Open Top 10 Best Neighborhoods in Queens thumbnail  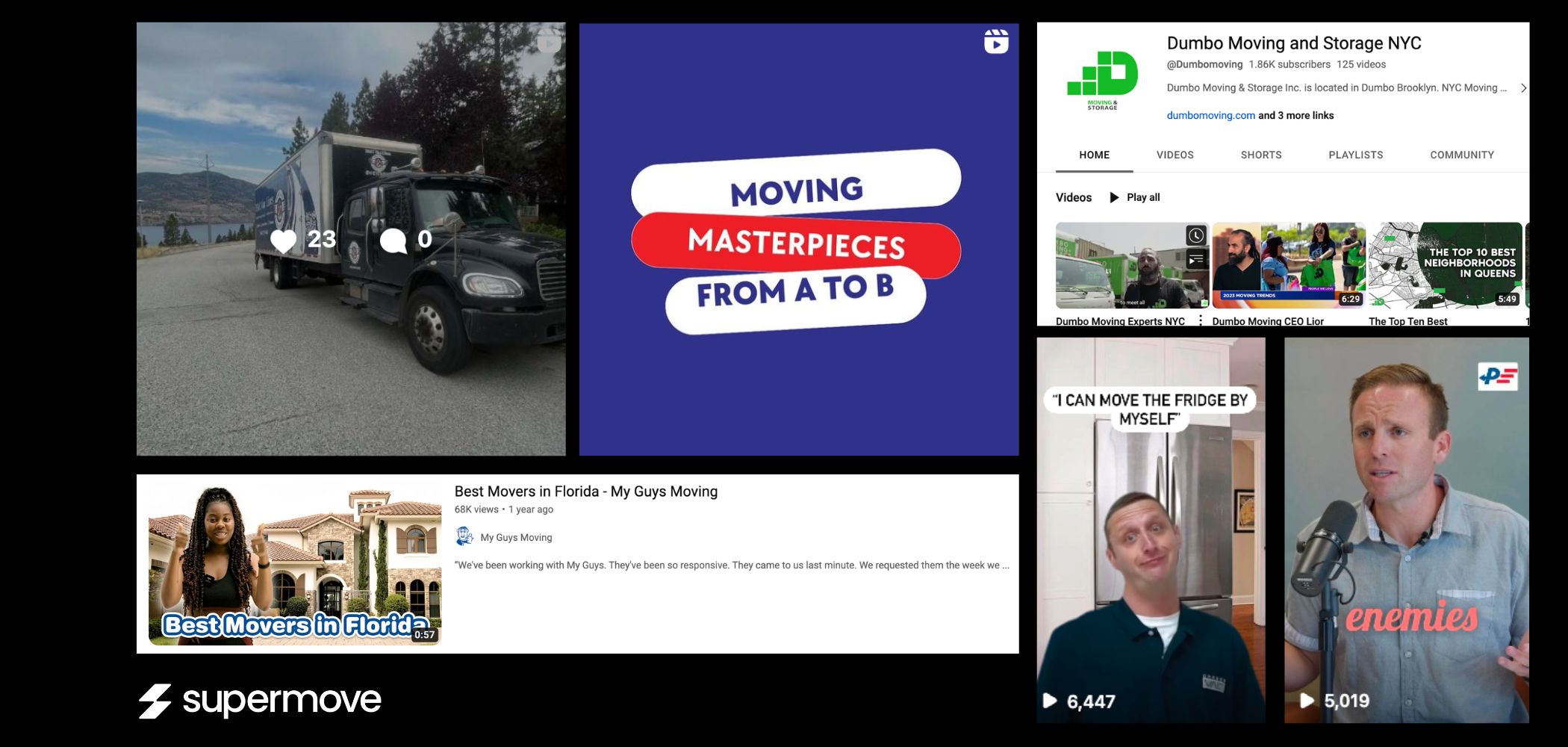click(1446, 265)
